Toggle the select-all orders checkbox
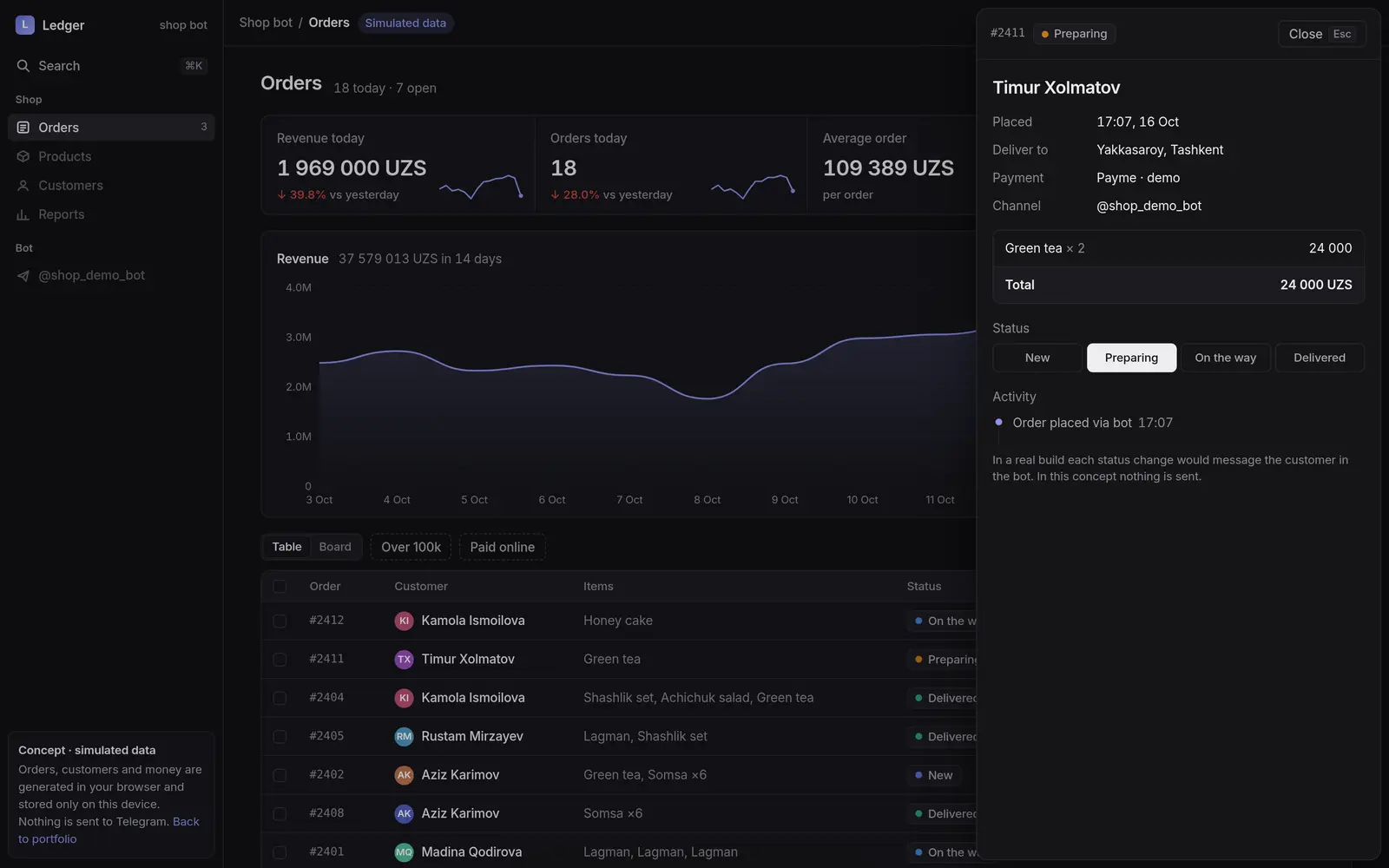Screen dimensions: 1389x868 [x=280, y=587]
